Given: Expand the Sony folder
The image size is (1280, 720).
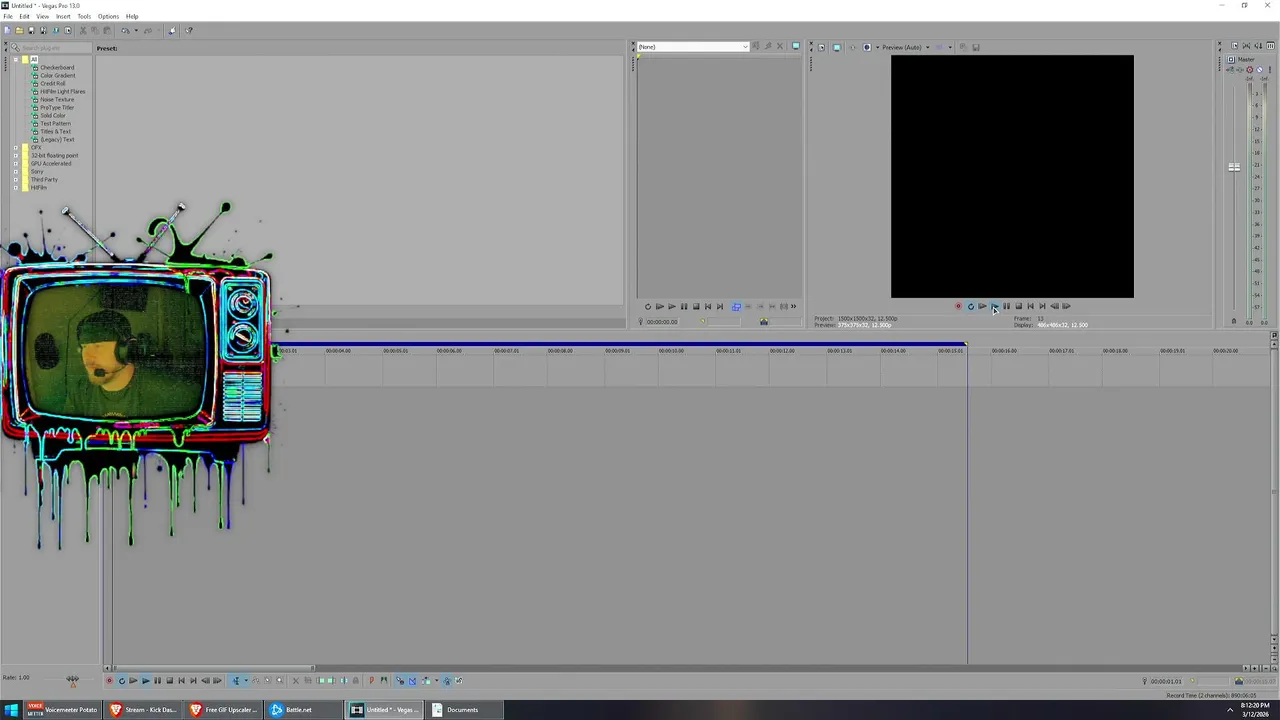Looking at the screenshot, I should point(16,172).
